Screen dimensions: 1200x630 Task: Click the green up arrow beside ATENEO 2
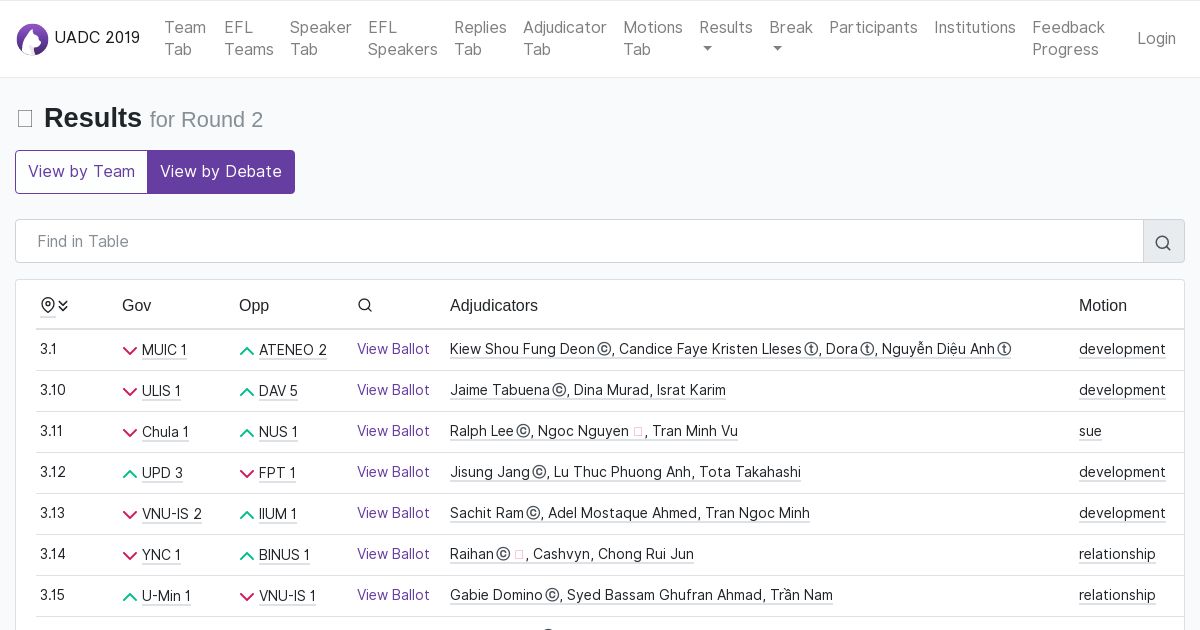click(247, 351)
